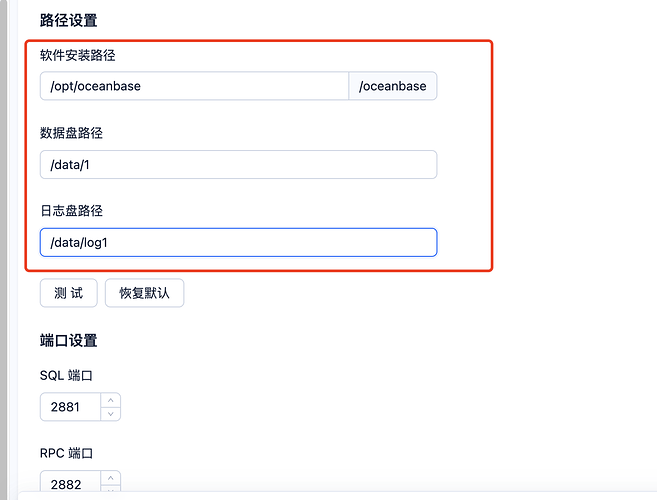
Task: Click the 端口设置 section heading
Action: point(68,340)
